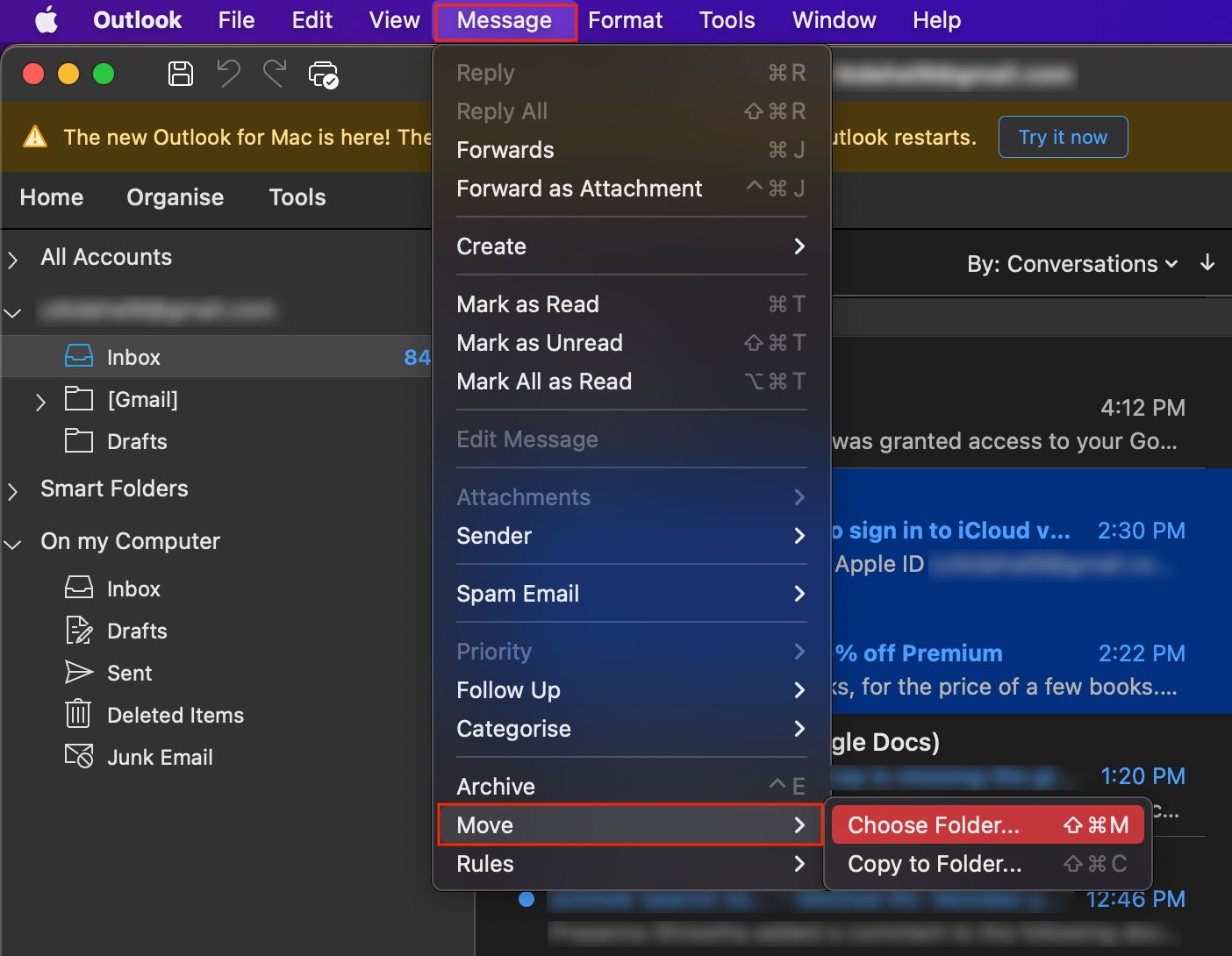Viewport: 1232px width, 956px height.
Task: Open the Deleted Items trash folder
Action: pyautogui.click(x=175, y=715)
